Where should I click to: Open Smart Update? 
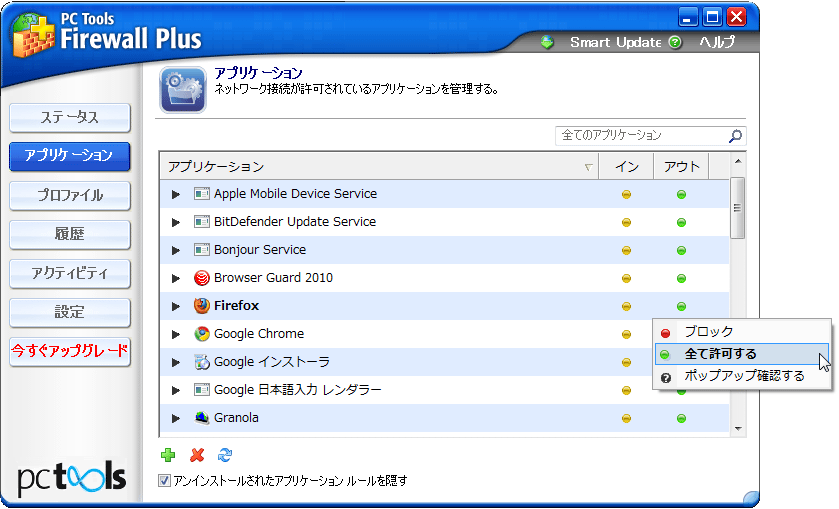pos(615,42)
